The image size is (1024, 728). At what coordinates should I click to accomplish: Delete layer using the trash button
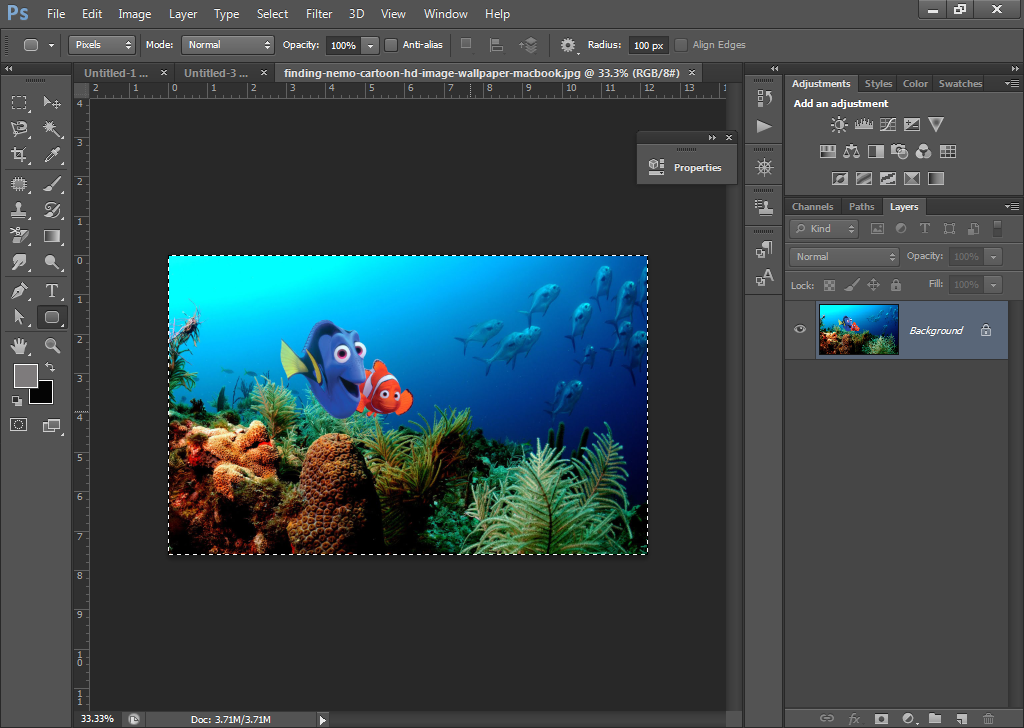point(988,718)
